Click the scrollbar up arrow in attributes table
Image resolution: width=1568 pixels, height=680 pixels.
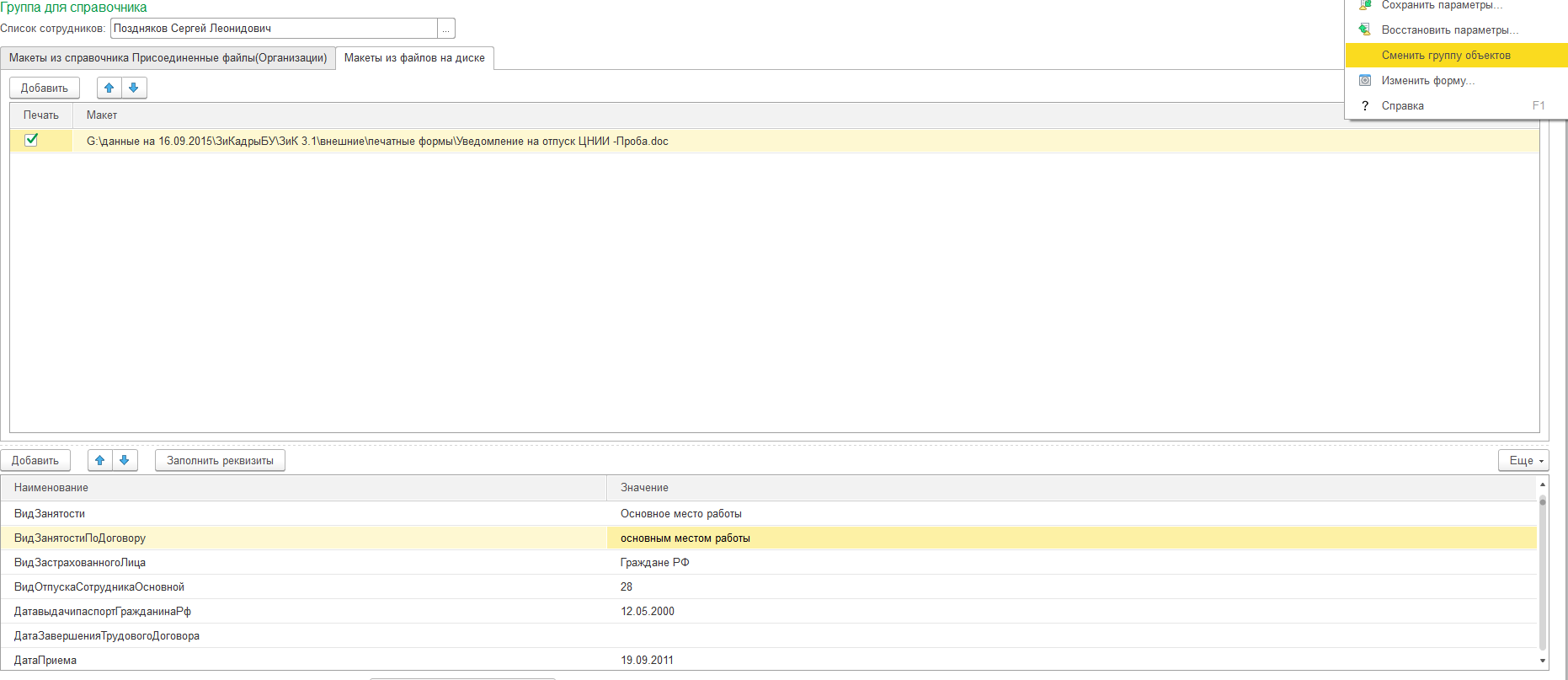1543,485
